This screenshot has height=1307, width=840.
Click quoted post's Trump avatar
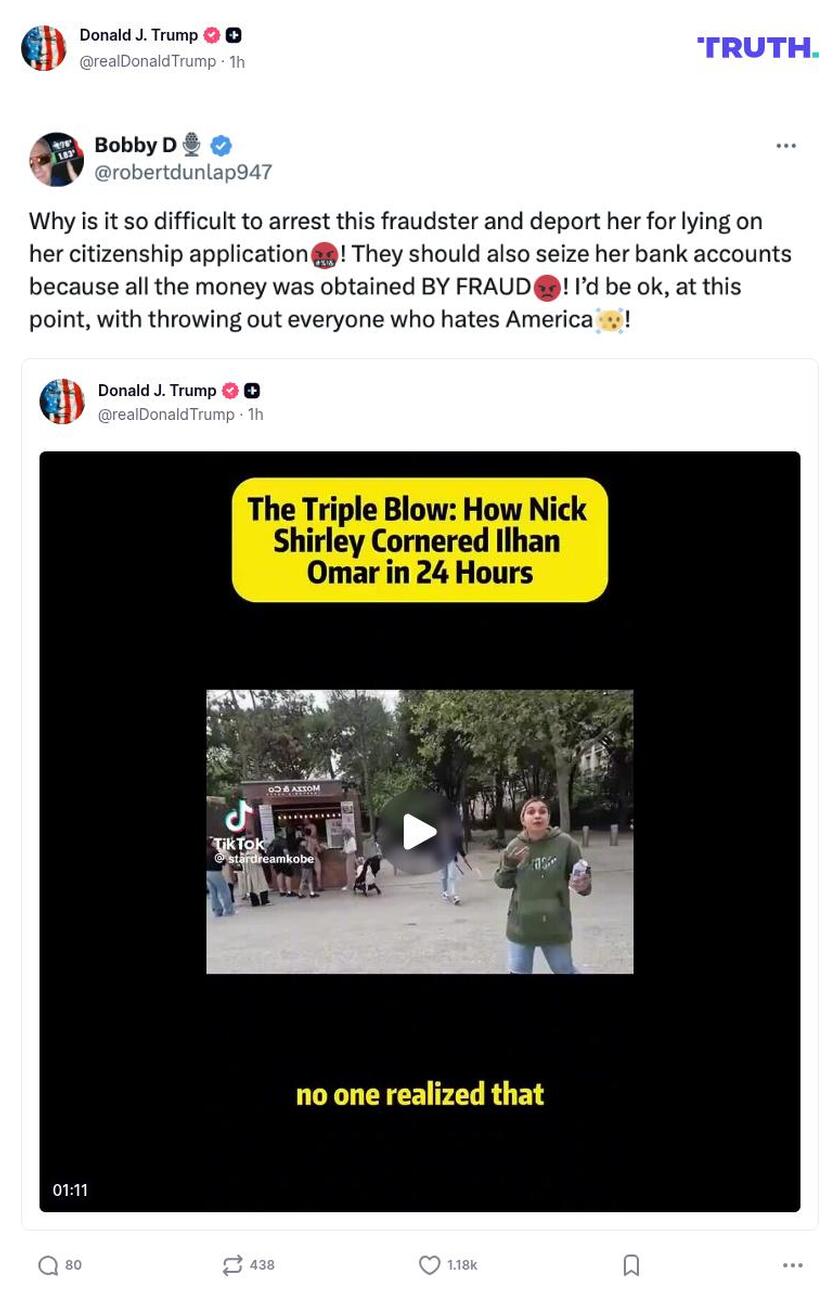tap(62, 402)
